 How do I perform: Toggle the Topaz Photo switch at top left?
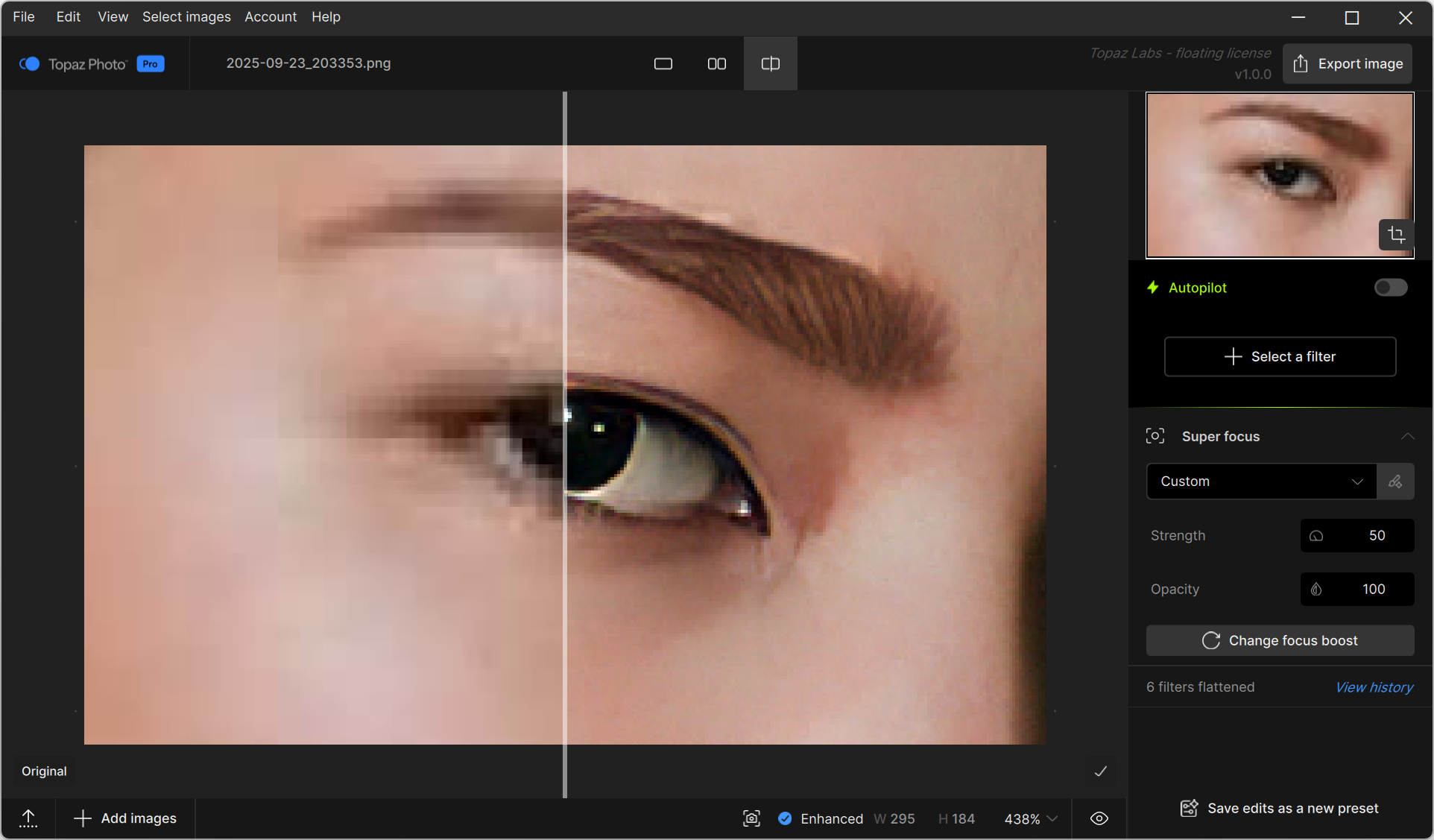click(x=30, y=64)
